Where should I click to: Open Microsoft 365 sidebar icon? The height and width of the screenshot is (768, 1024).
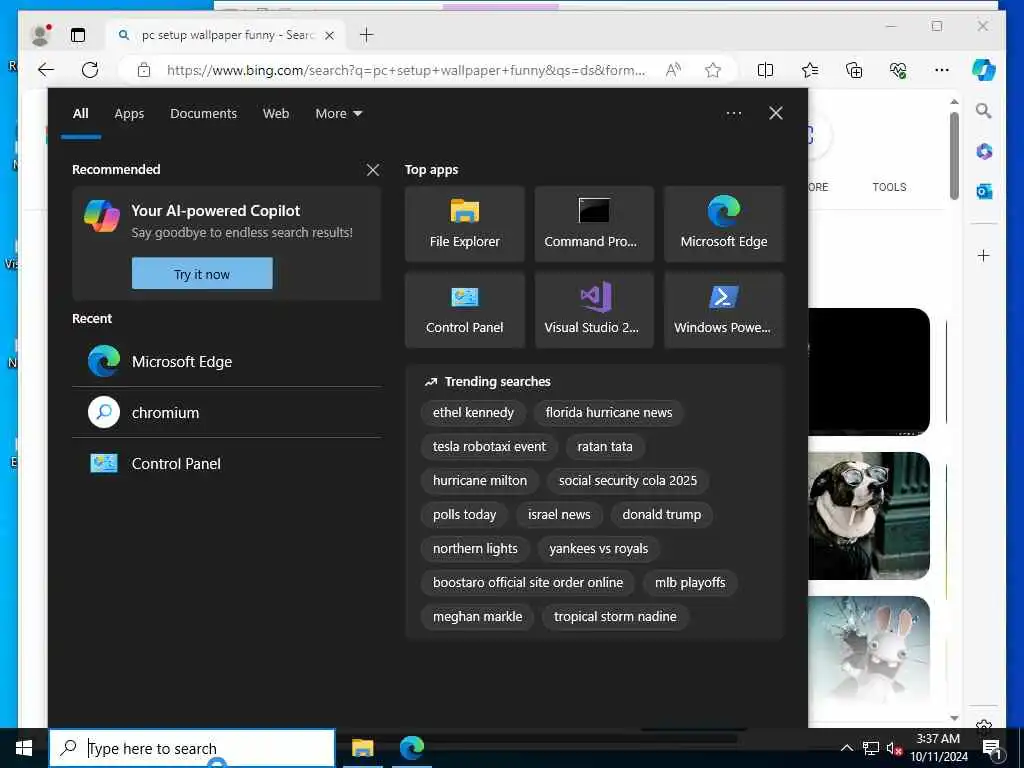[984, 152]
